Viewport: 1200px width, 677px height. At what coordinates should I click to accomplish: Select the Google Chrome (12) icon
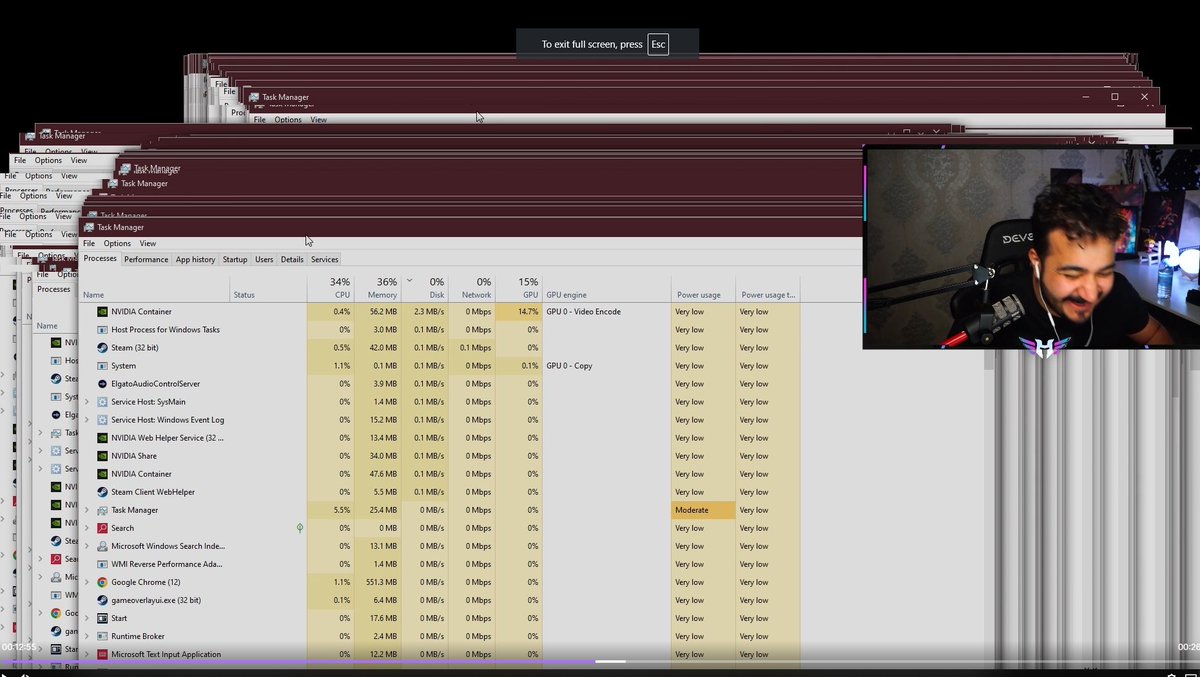click(x=102, y=582)
